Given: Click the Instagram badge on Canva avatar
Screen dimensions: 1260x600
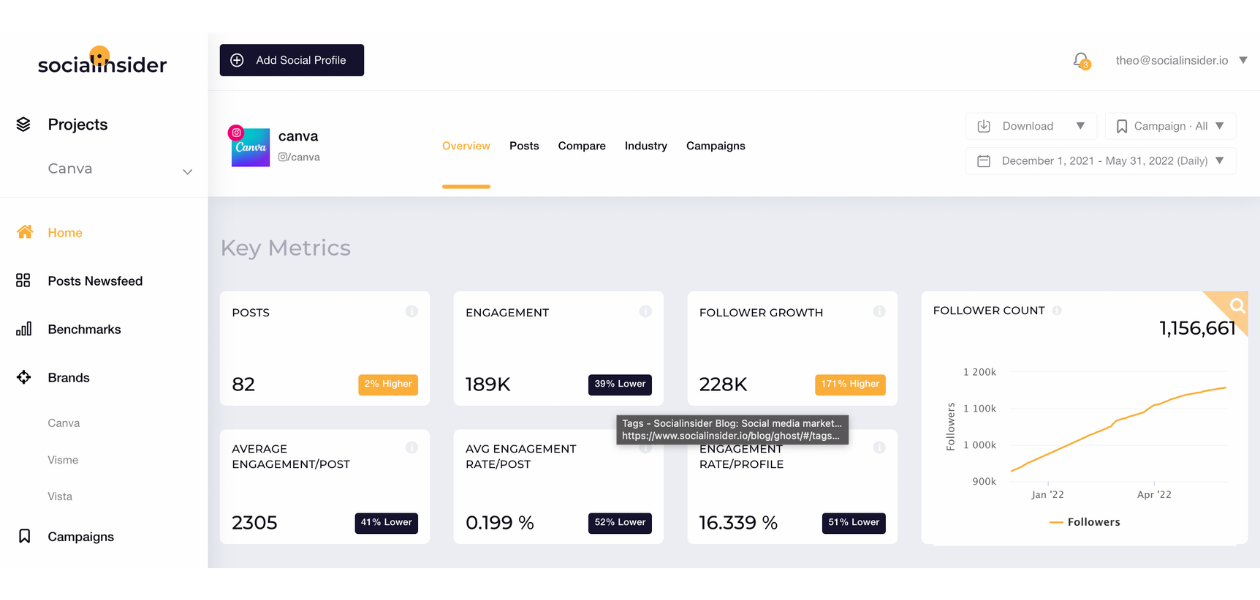Looking at the screenshot, I should tap(236, 132).
